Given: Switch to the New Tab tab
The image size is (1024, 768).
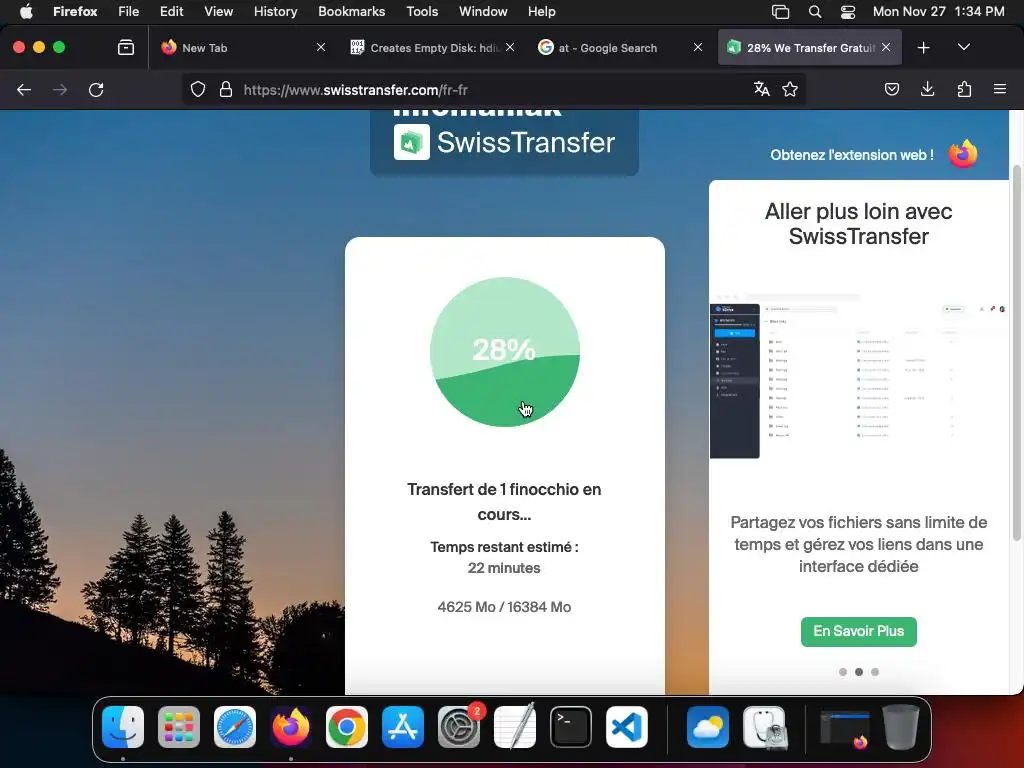Looking at the screenshot, I should tap(242, 48).
